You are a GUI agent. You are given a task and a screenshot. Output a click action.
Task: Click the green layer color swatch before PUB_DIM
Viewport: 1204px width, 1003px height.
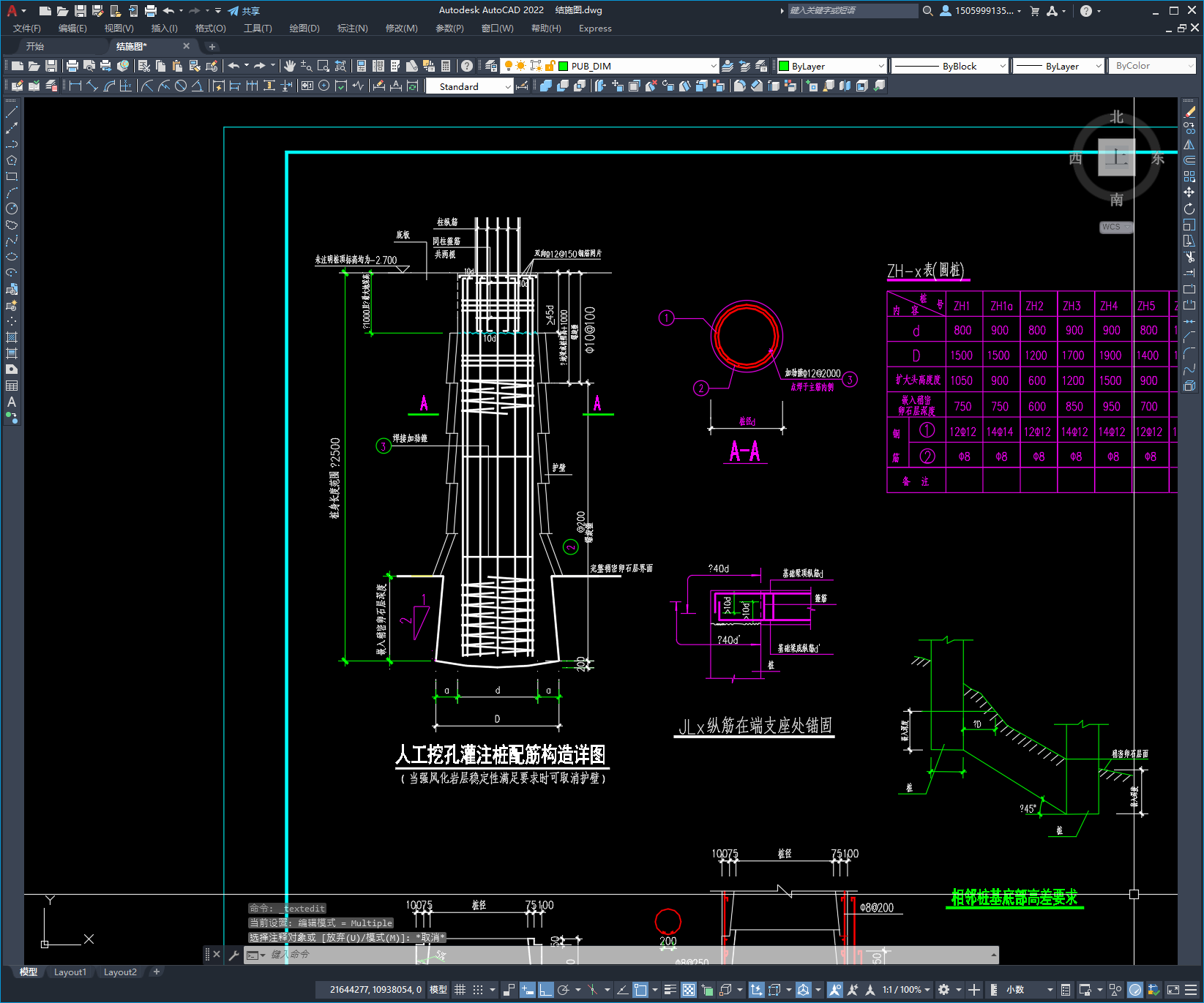pyautogui.click(x=564, y=66)
